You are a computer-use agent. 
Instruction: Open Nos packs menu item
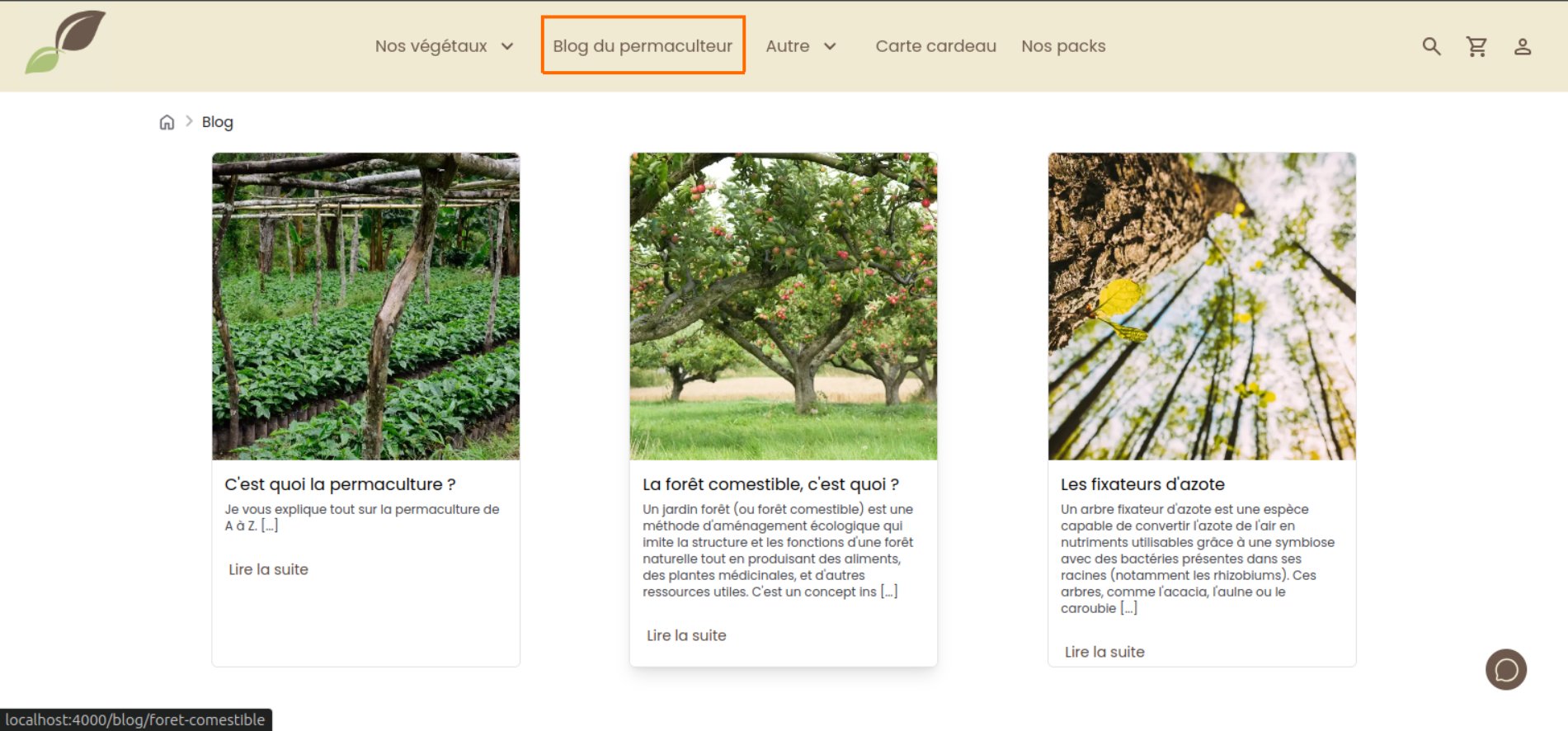[1063, 46]
